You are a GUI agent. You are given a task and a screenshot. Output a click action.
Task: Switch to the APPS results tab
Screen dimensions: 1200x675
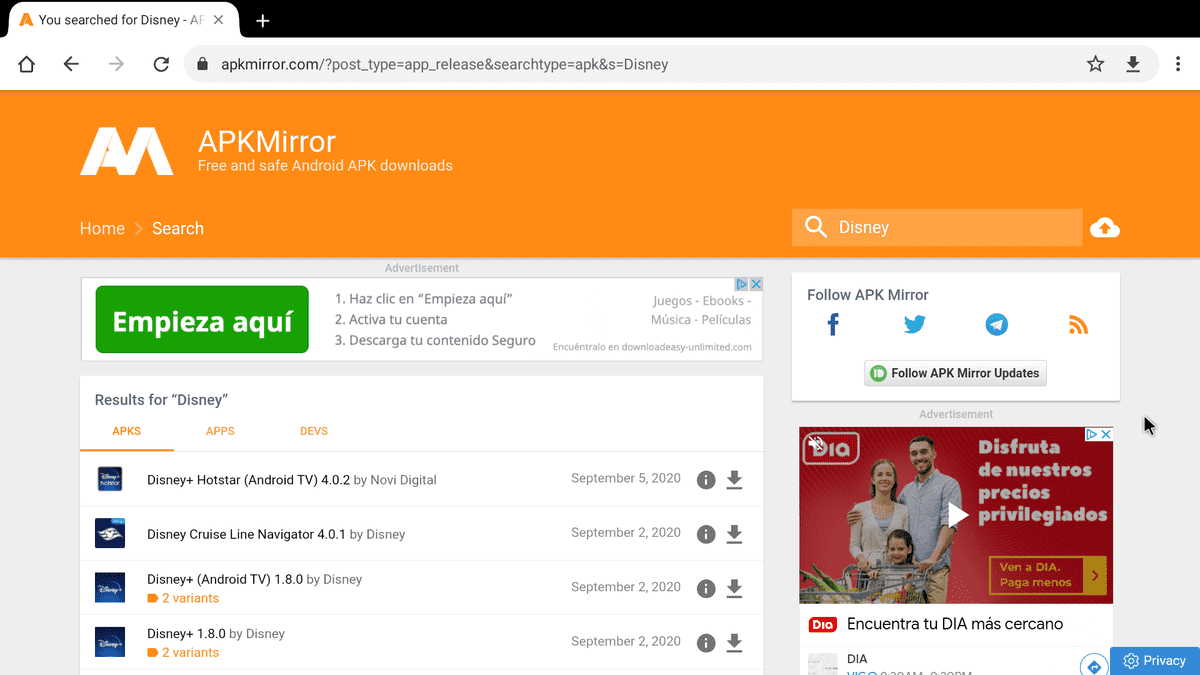click(220, 431)
